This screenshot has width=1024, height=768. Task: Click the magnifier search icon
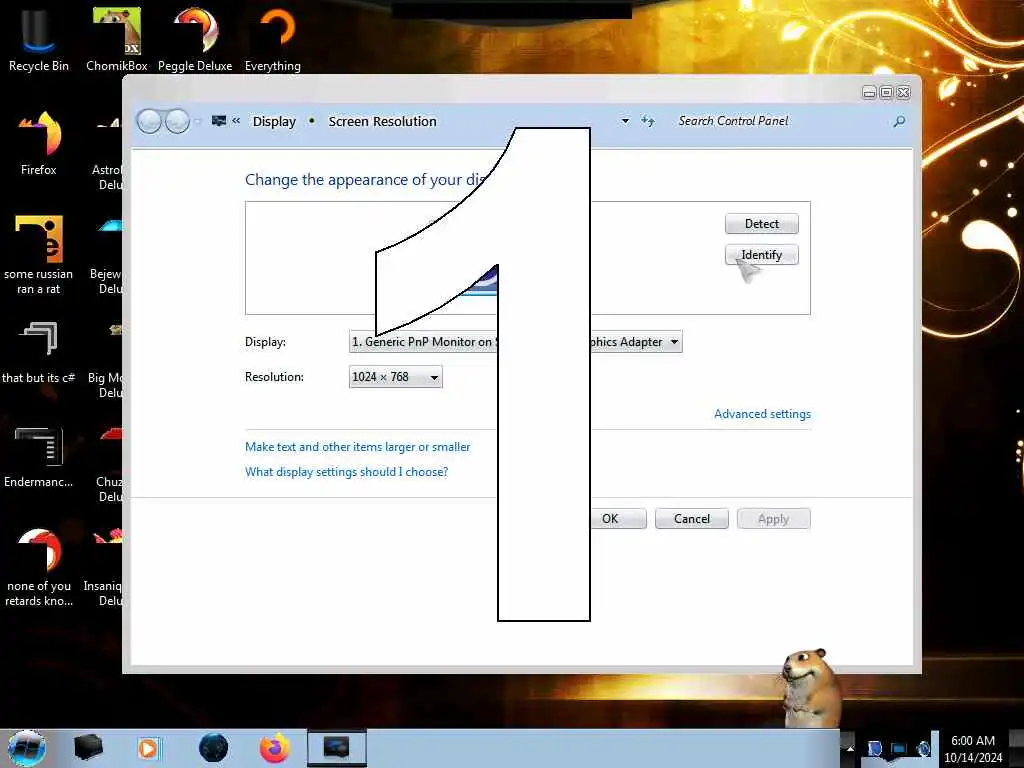(899, 121)
